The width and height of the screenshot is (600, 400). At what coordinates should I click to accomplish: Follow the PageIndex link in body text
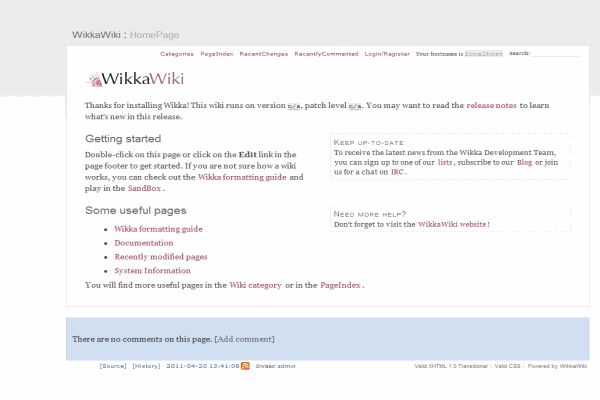click(x=341, y=285)
